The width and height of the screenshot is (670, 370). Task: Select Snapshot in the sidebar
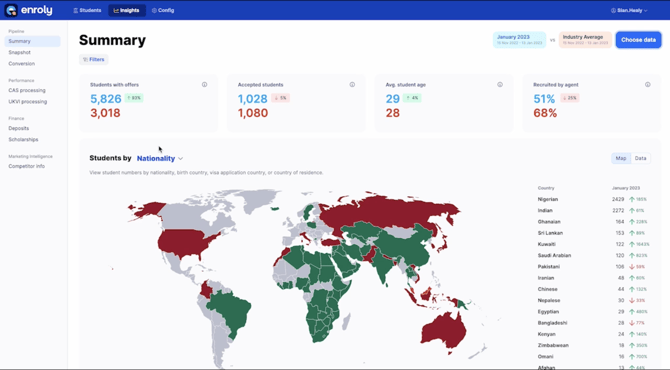tap(20, 53)
